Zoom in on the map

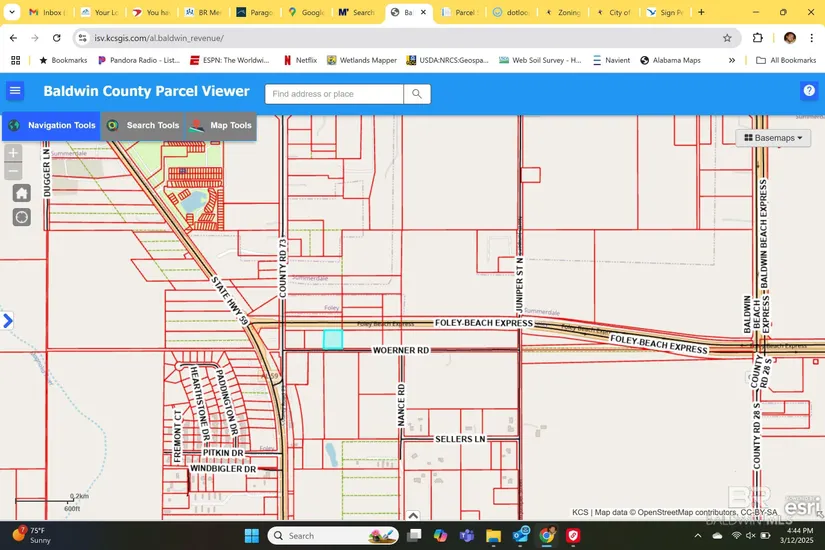[13, 153]
